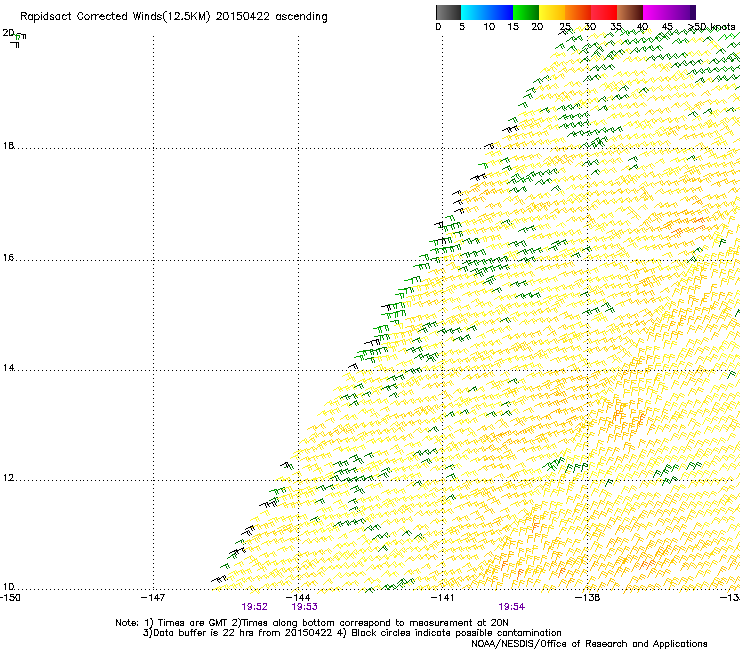740x650 pixels.
Task: Click the black wind barb below the 20 label
Action: (15, 44)
